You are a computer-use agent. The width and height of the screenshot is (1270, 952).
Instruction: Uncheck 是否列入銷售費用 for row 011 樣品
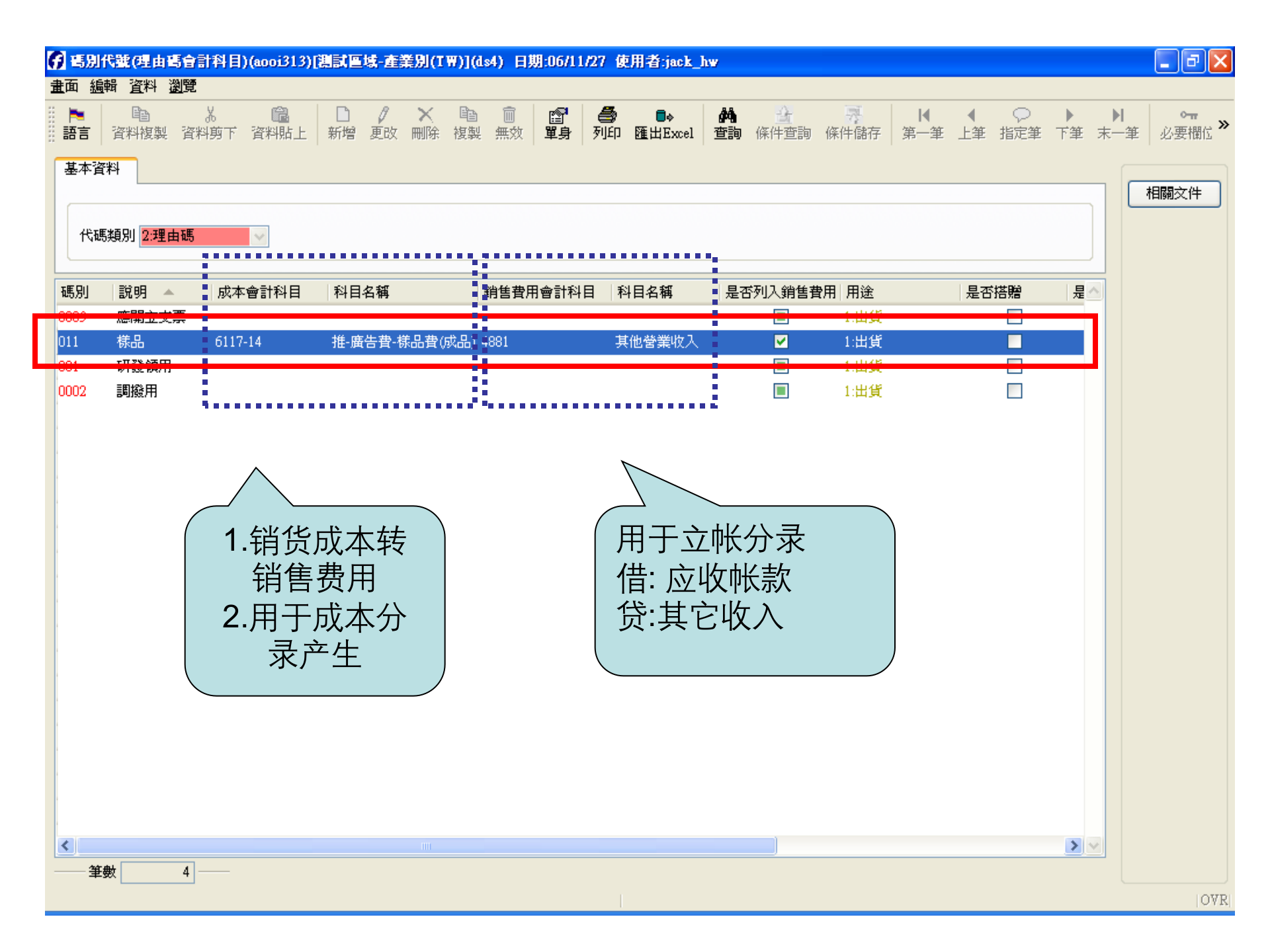coord(781,342)
